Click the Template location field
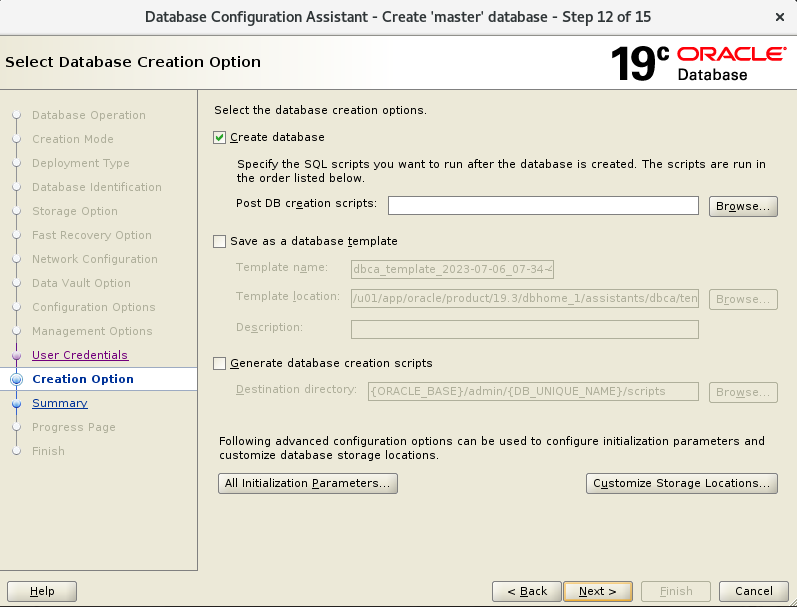797x607 pixels. (x=525, y=298)
